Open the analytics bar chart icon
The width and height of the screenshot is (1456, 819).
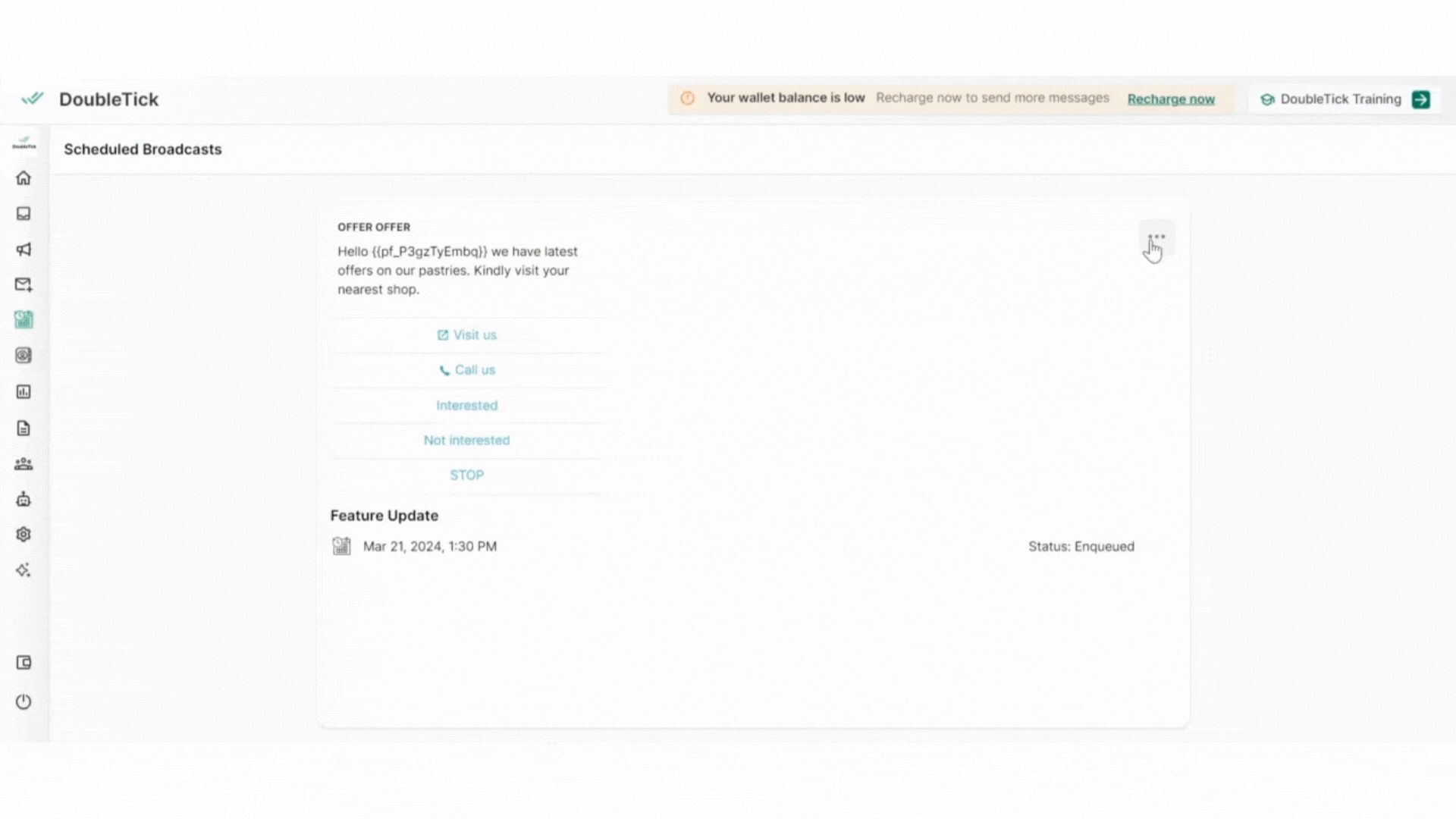[x=24, y=392]
